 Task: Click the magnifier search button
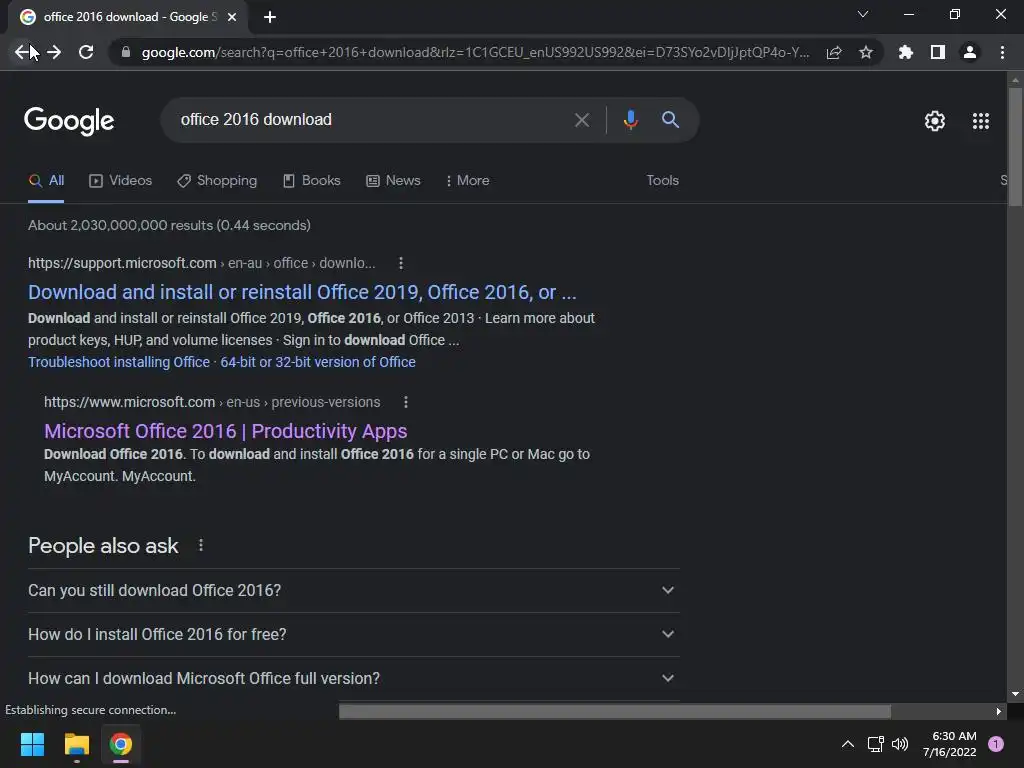click(670, 120)
